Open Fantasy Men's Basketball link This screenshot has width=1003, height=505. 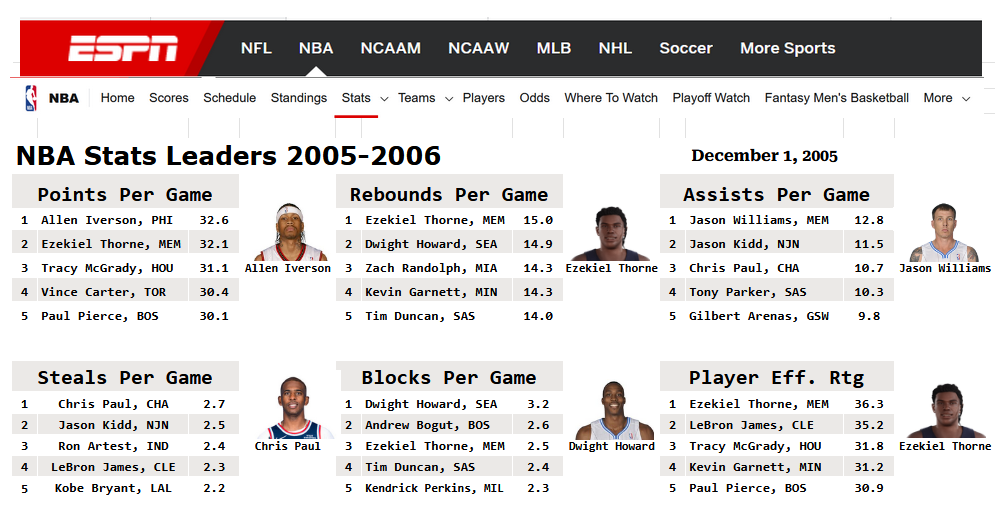click(837, 98)
